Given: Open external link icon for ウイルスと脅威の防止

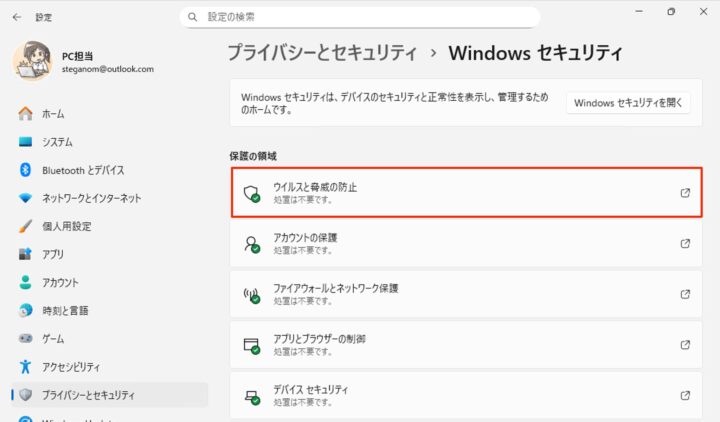Looking at the screenshot, I should [x=685, y=193].
